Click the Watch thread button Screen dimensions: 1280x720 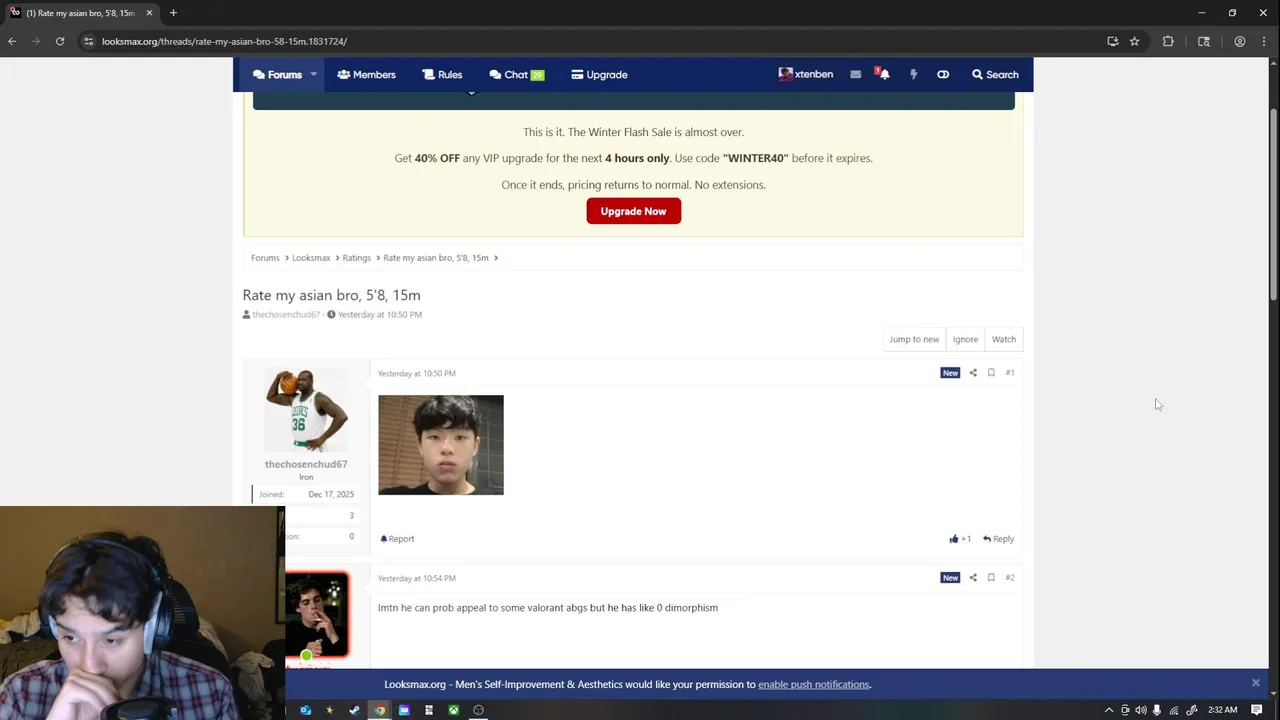(1003, 339)
